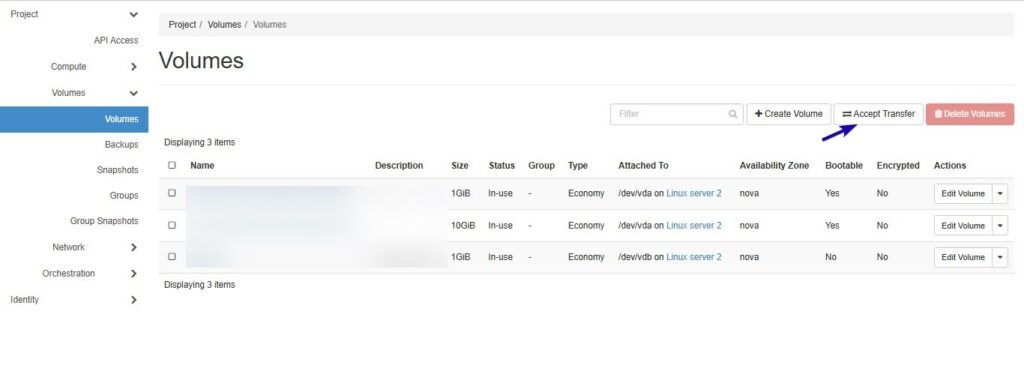Click the Availability Zone column header
This screenshot has width=1024, height=389.
click(775, 166)
